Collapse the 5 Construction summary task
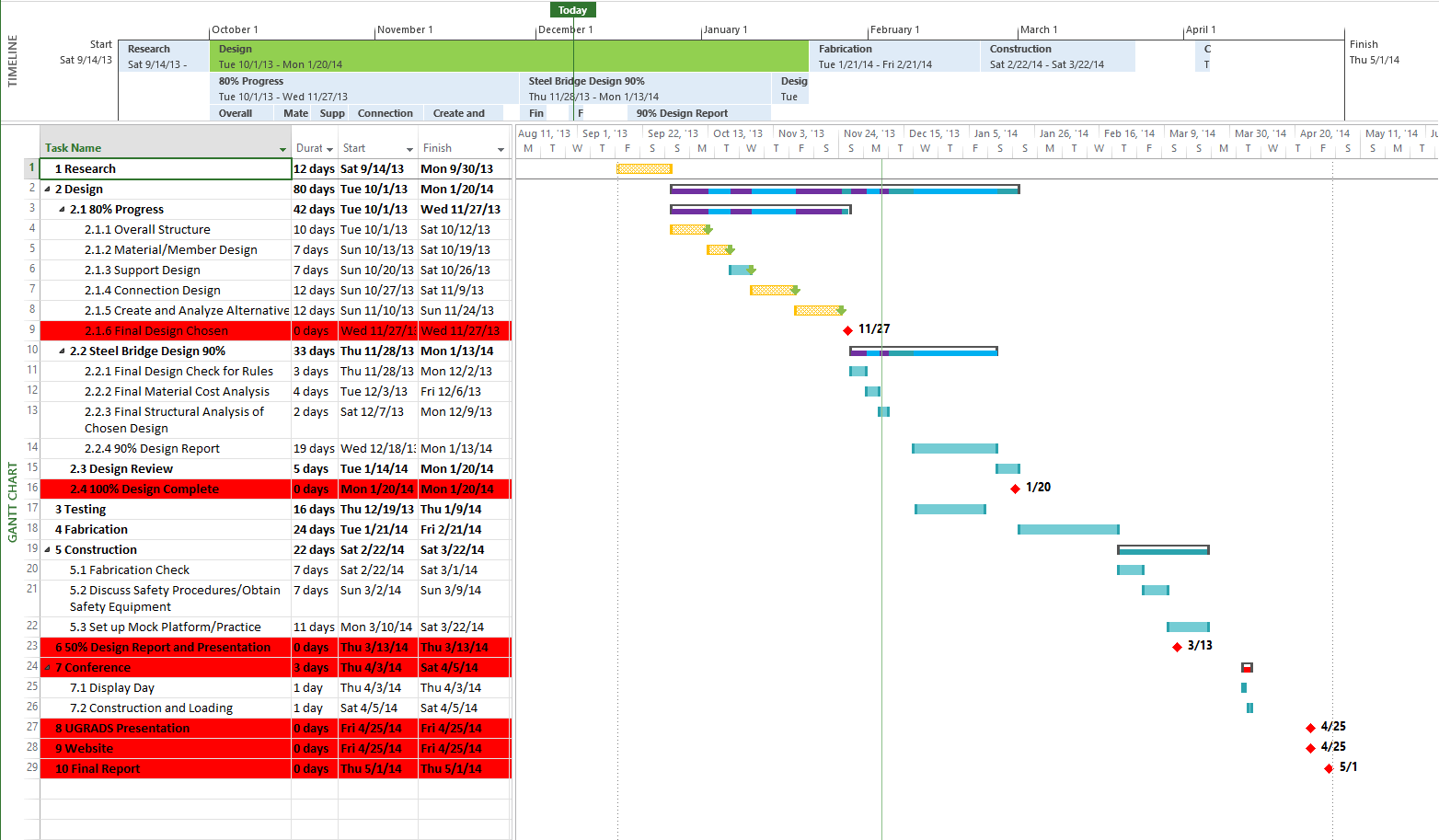1439x840 pixels. 48,549
